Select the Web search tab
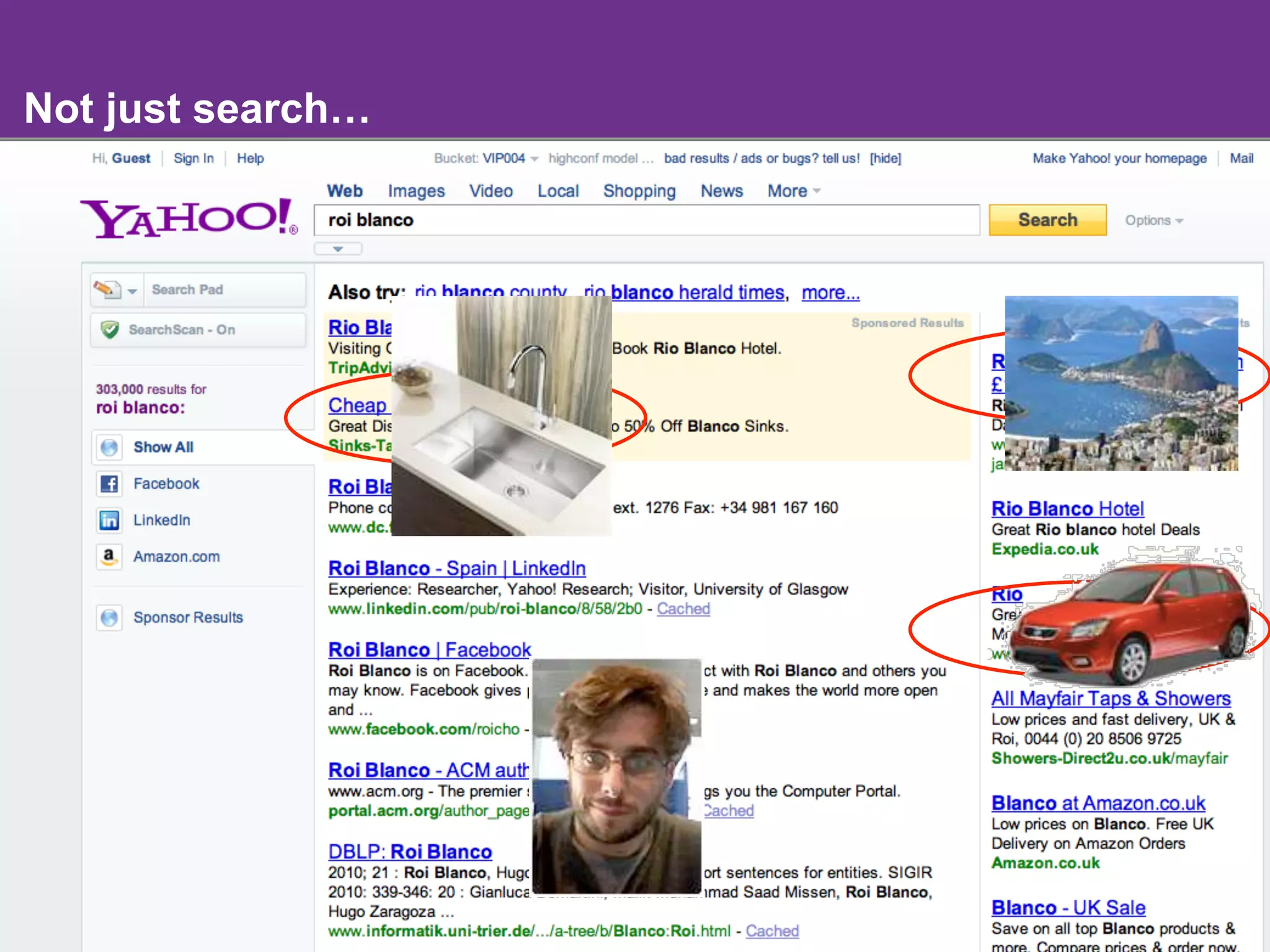 pyautogui.click(x=345, y=191)
